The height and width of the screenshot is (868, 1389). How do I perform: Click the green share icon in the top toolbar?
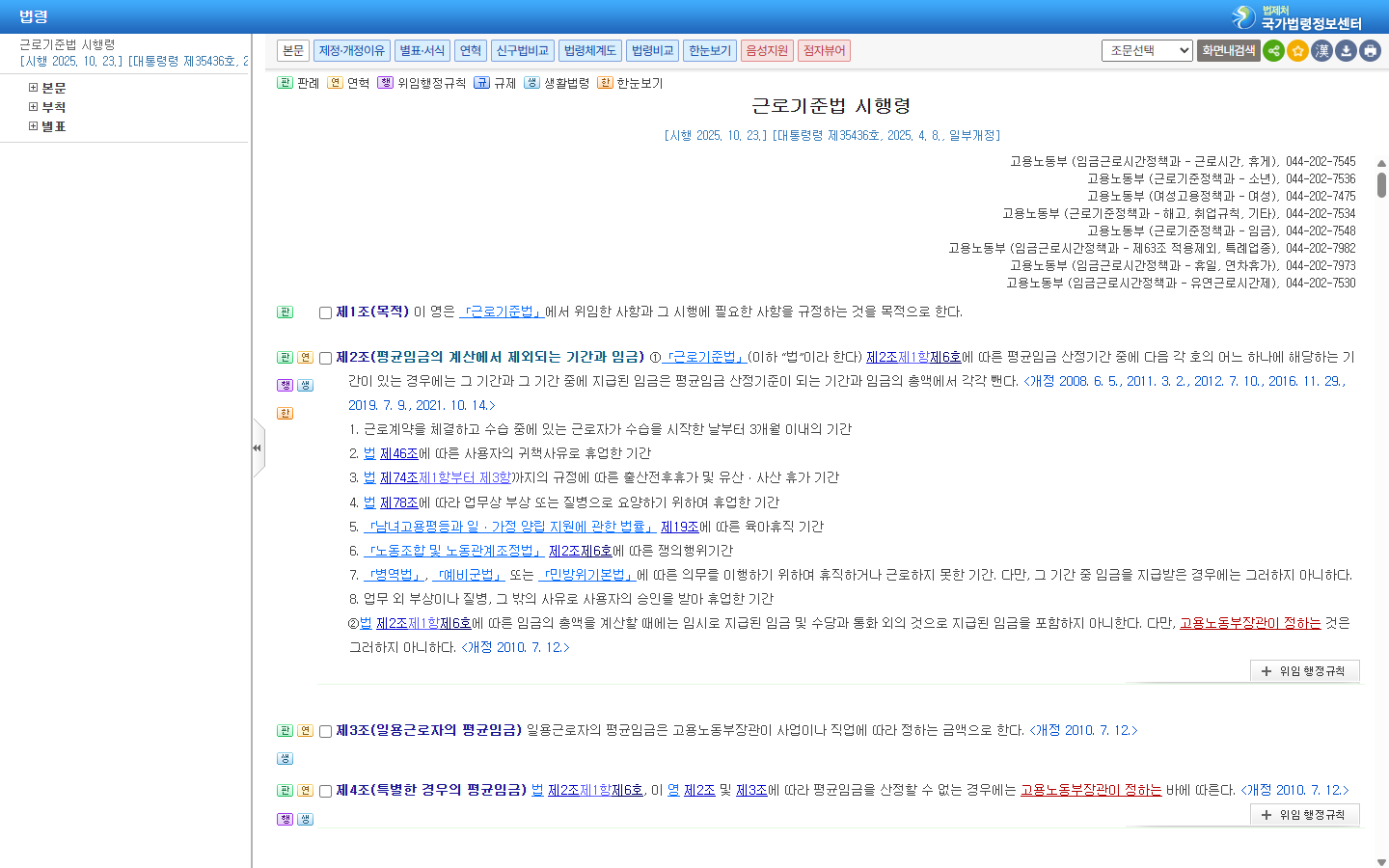(1273, 51)
